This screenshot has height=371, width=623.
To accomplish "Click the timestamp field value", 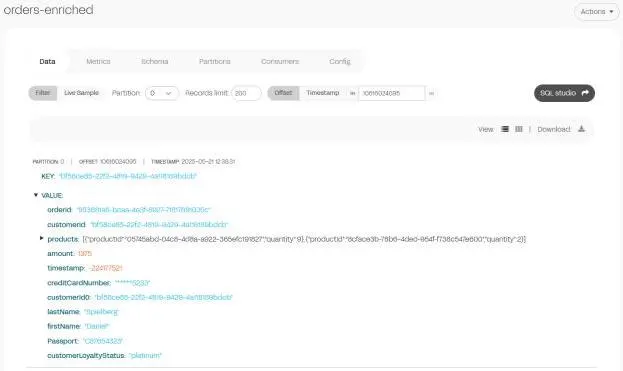I will click(x=105, y=268).
